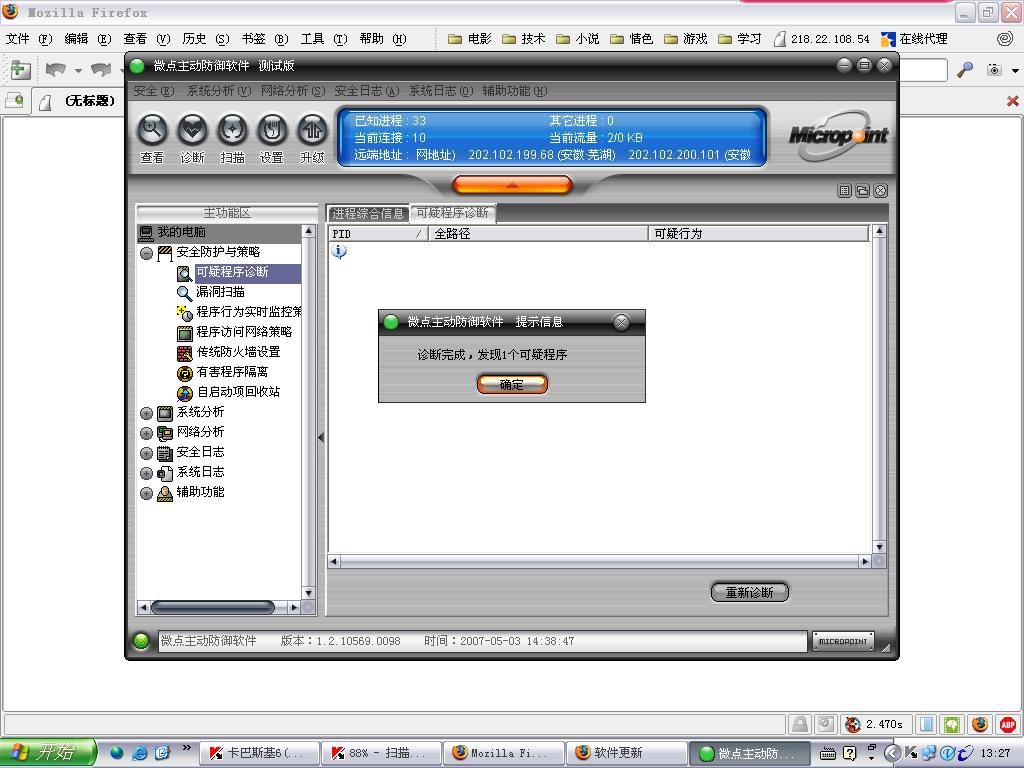Click the MICROPOINT status bar button
This screenshot has height=768, width=1024.
[843, 641]
